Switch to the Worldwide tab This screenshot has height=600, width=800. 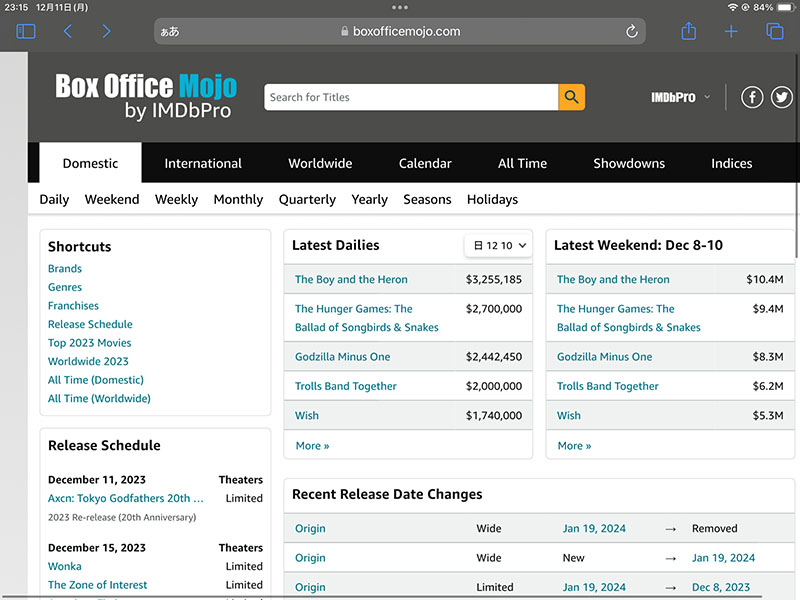(x=320, y=163)
